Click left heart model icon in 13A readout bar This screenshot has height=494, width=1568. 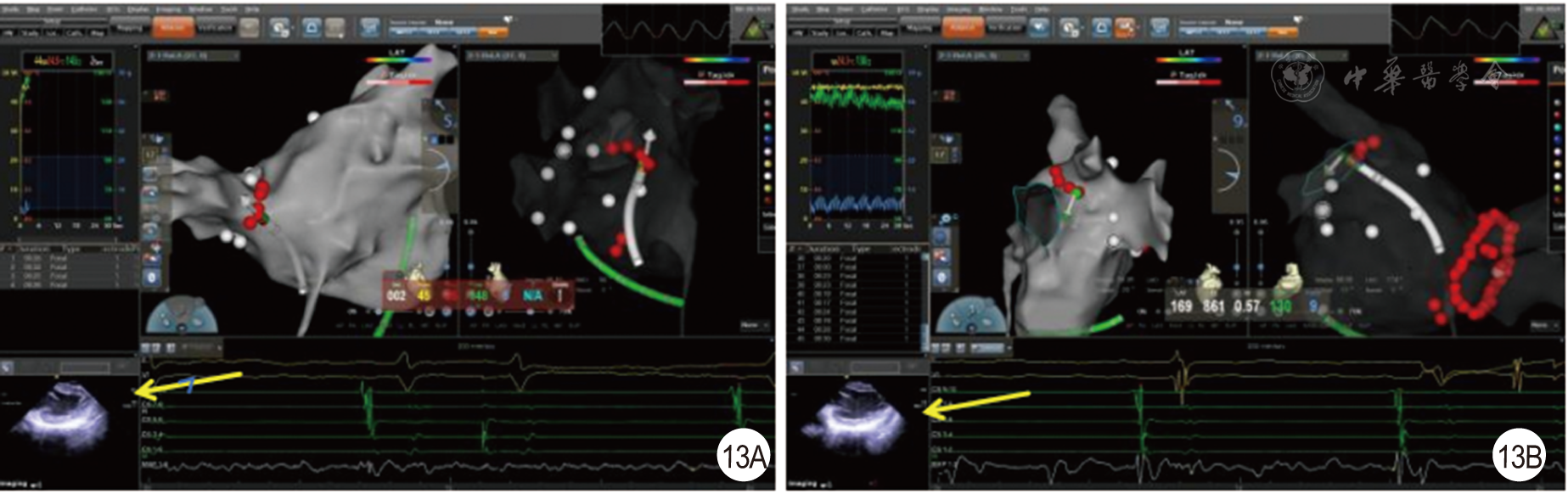[x=418, y=276]
